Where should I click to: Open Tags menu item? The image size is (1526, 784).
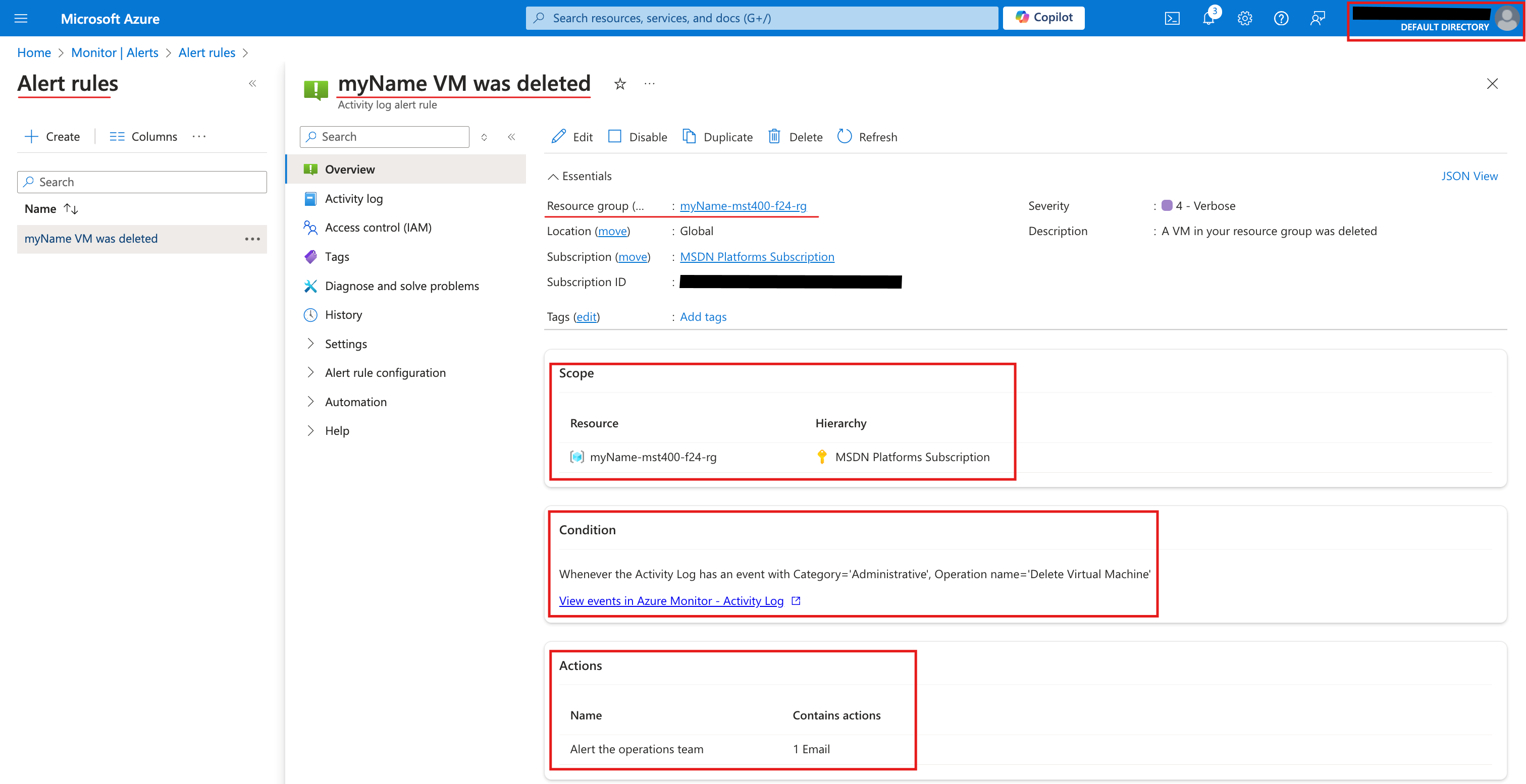click(x=337, y=256)
